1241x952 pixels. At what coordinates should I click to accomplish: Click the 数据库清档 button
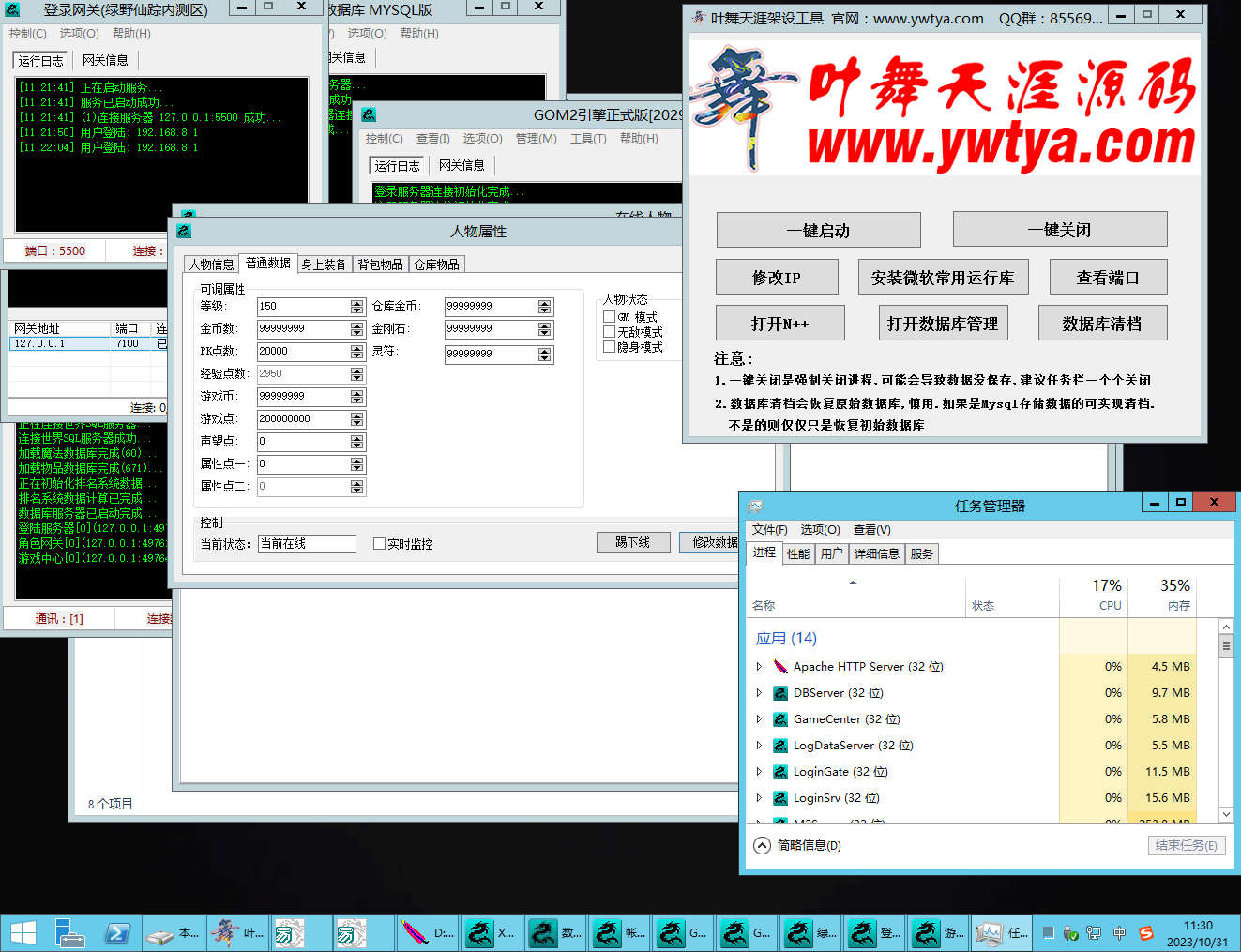1102,324
